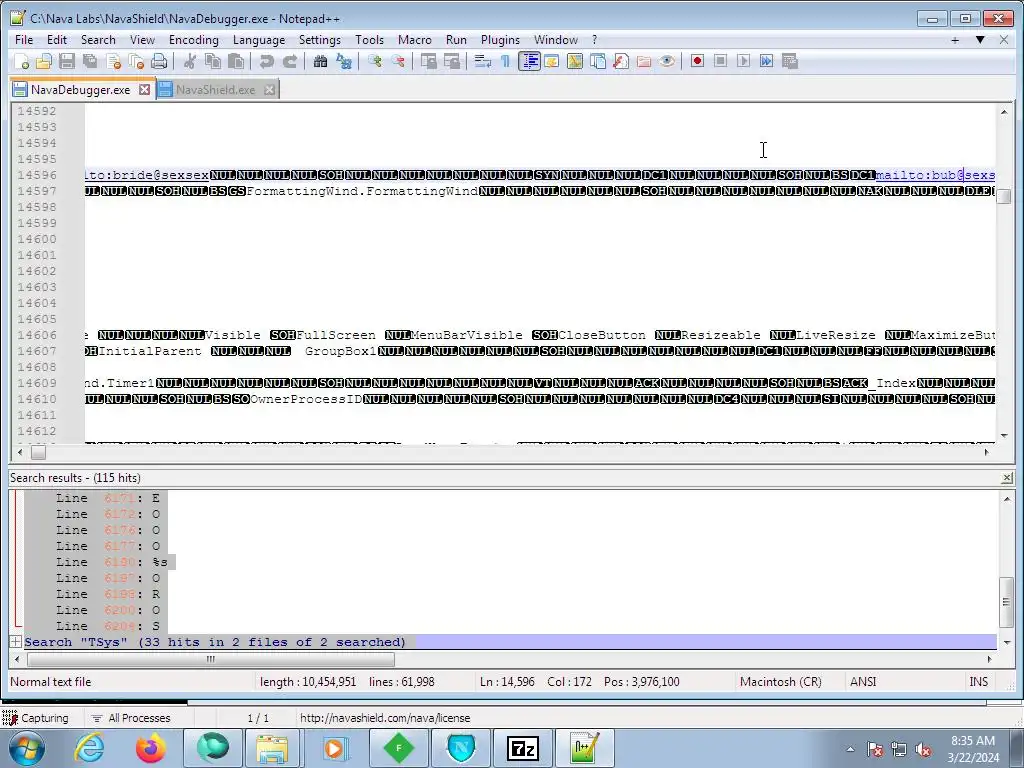Open the Document List panel icon
1024x768 pixels.
click(598, 61)
